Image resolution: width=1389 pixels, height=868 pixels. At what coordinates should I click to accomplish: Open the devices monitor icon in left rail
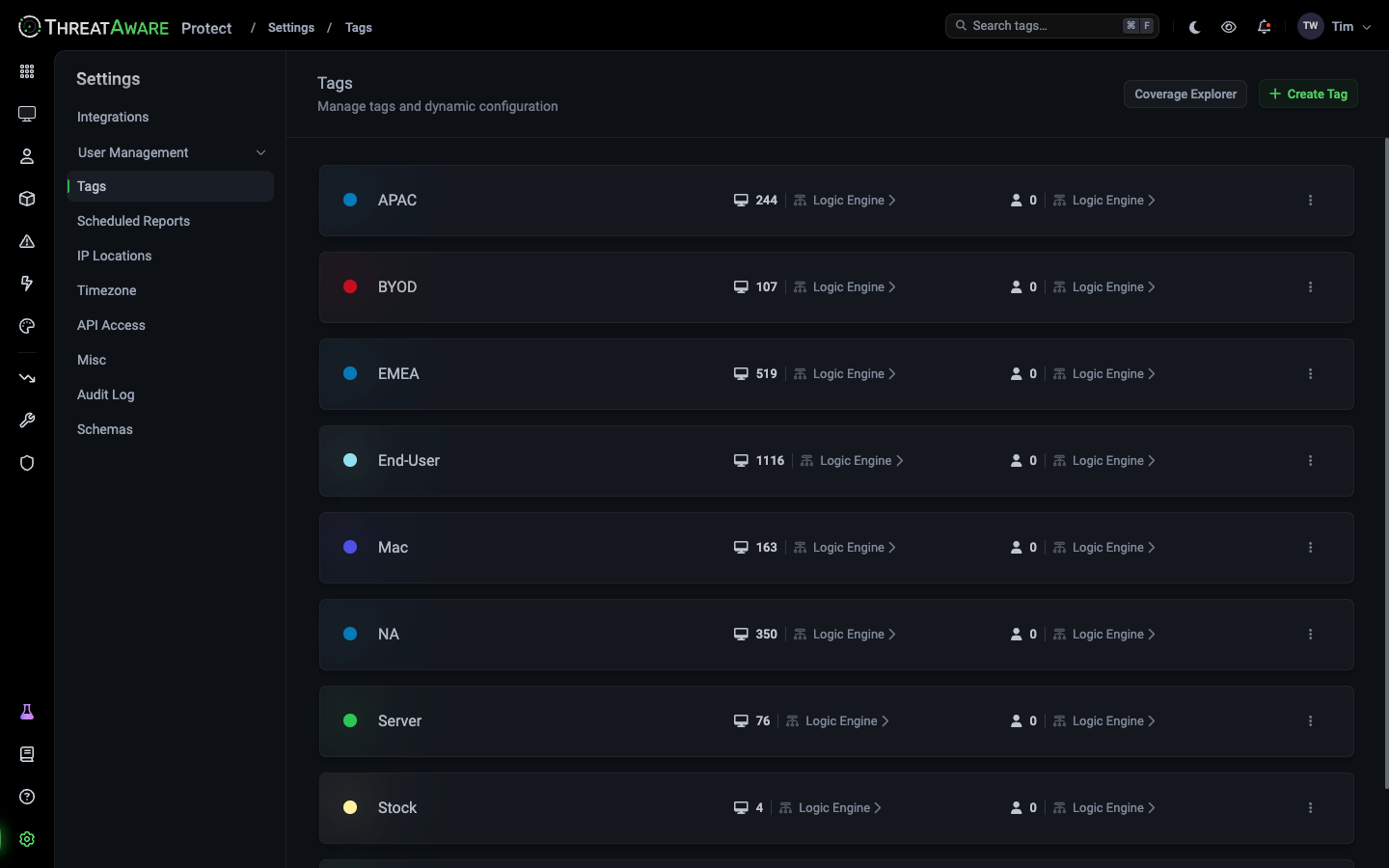coord(27,114)
